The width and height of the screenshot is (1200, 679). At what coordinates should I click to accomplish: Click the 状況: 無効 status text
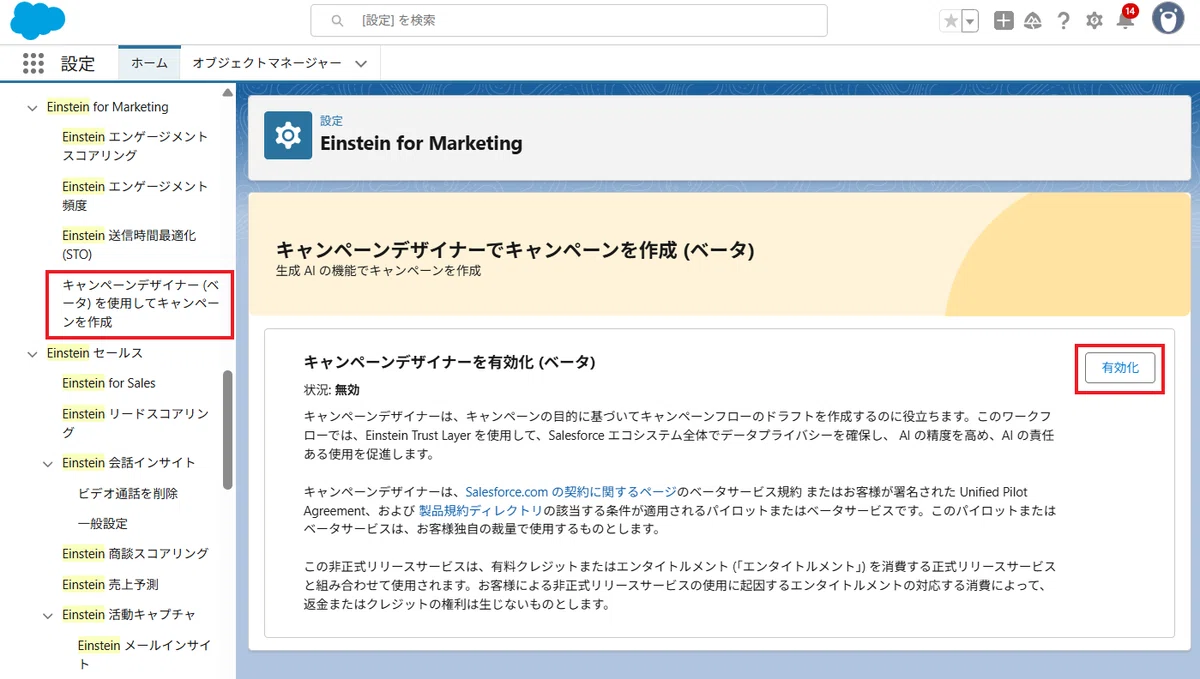click(x=331, y=390)
